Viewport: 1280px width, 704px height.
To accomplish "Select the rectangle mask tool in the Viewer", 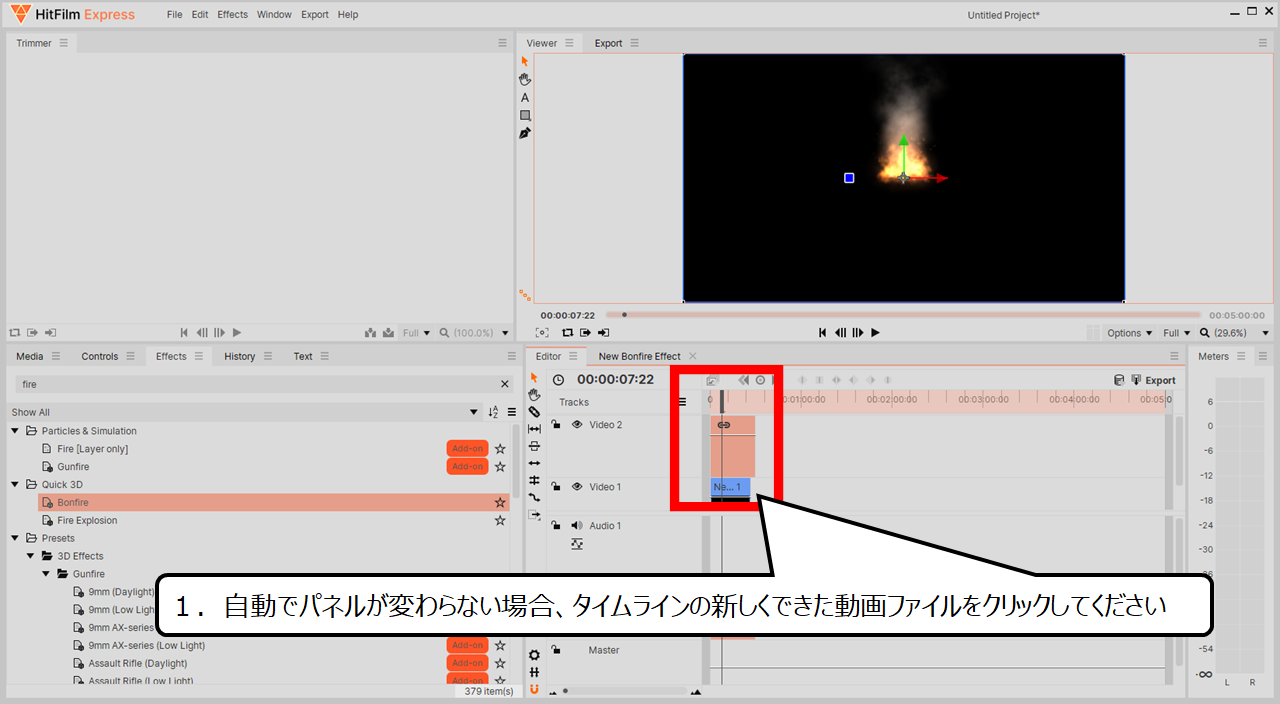I will 525,116.
